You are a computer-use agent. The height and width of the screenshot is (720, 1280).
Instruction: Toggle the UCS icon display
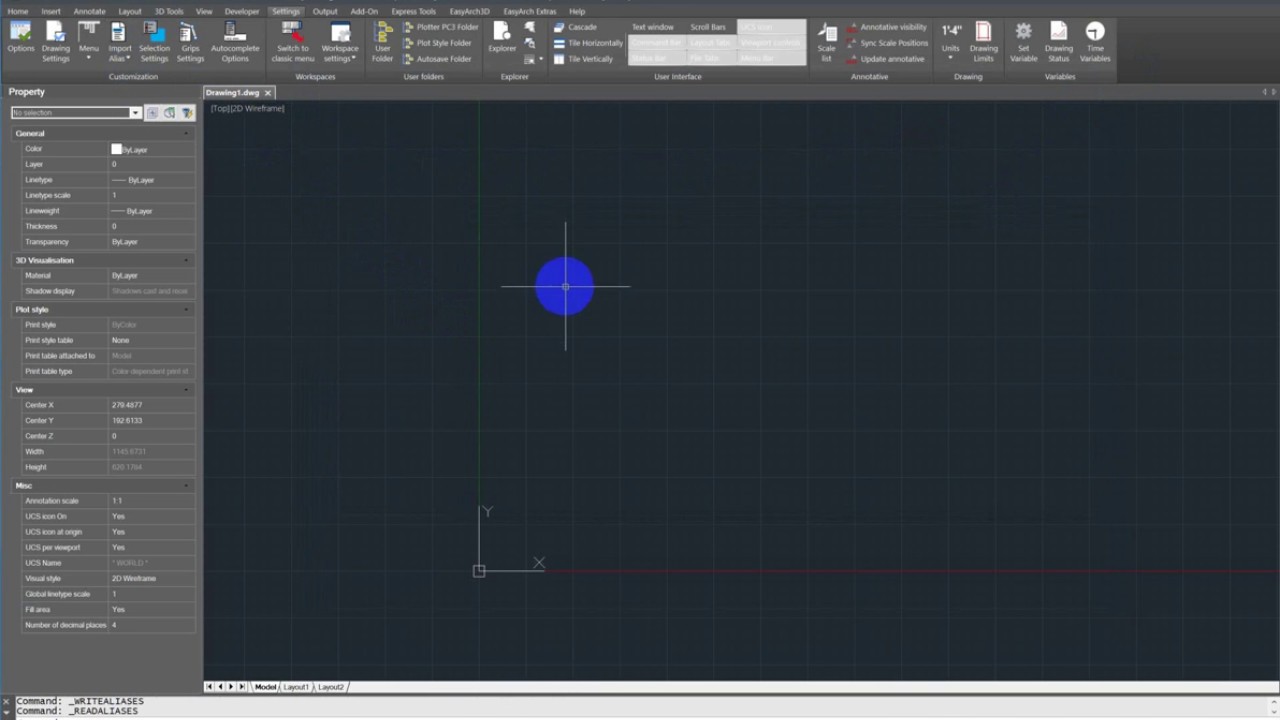pyautogui.click(x=771, y=27)
